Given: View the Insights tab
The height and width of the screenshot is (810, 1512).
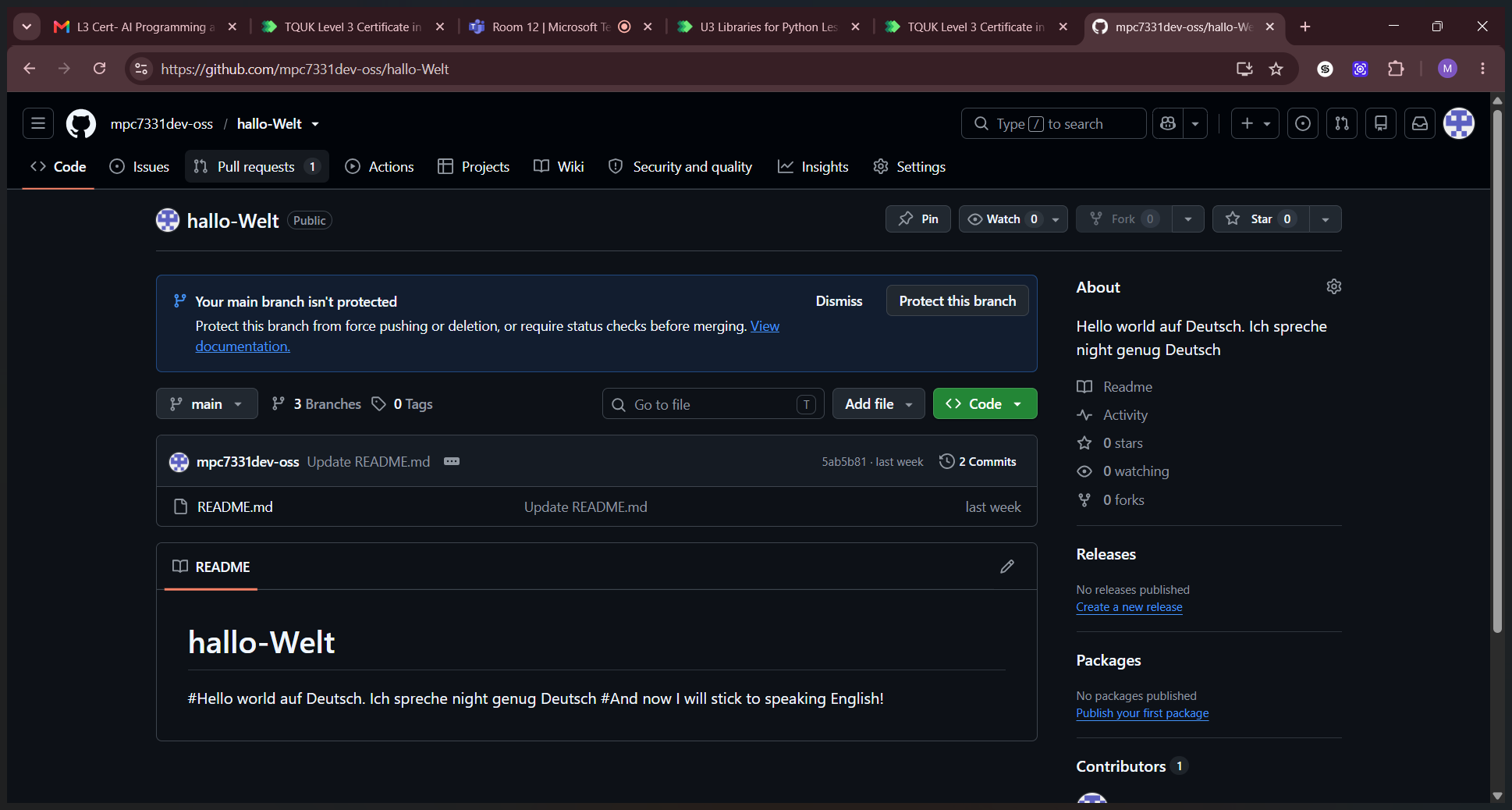Looking at the screenshot, I should pos(813,166).
